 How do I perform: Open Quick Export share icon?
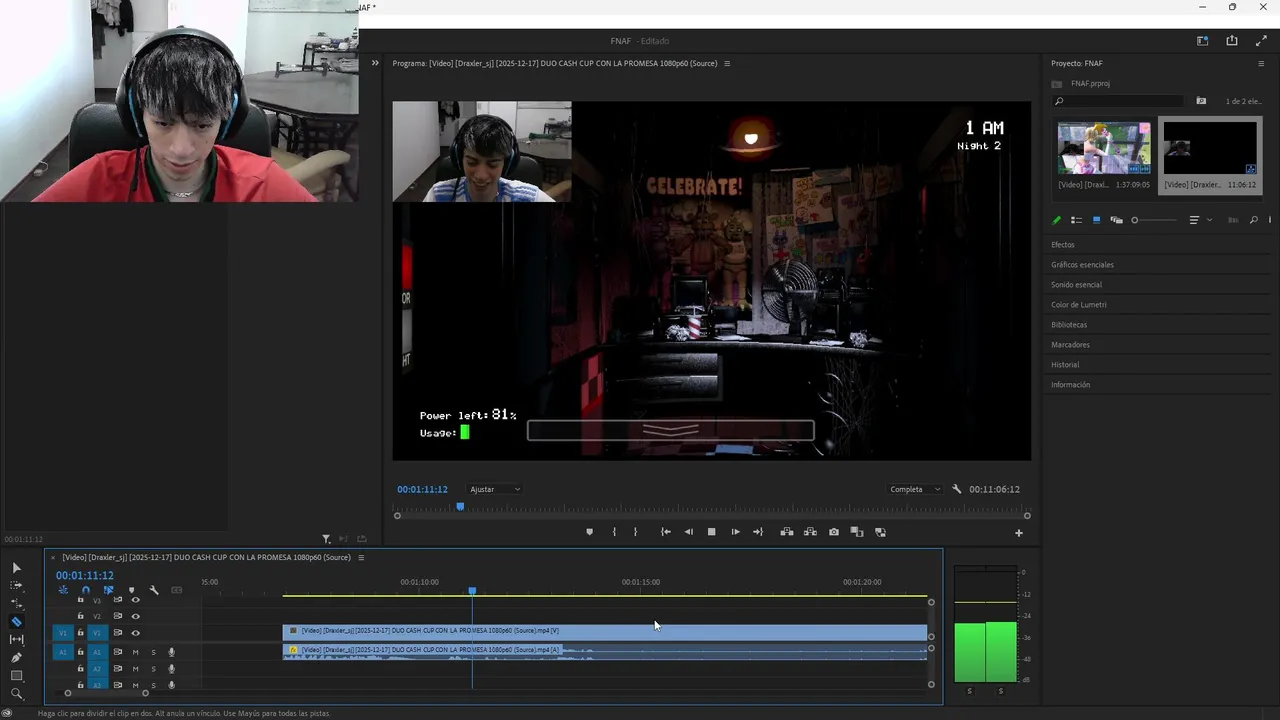tap(1232, 41)
